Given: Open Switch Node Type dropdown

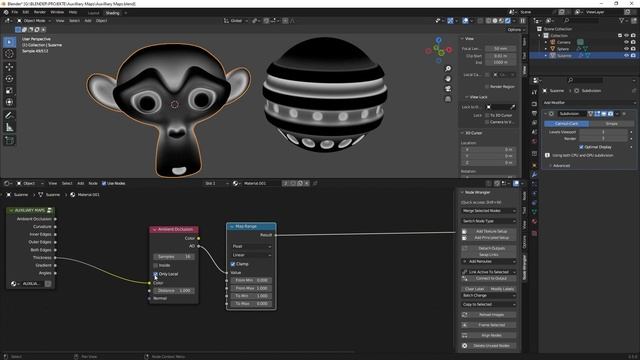Looking at the screenshot, I should tap(489, 221).
